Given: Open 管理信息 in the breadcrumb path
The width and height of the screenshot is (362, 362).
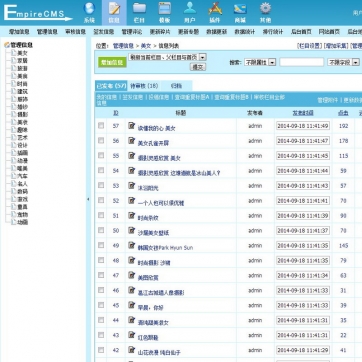Looking at the screenshot, I should pos(123,46).
